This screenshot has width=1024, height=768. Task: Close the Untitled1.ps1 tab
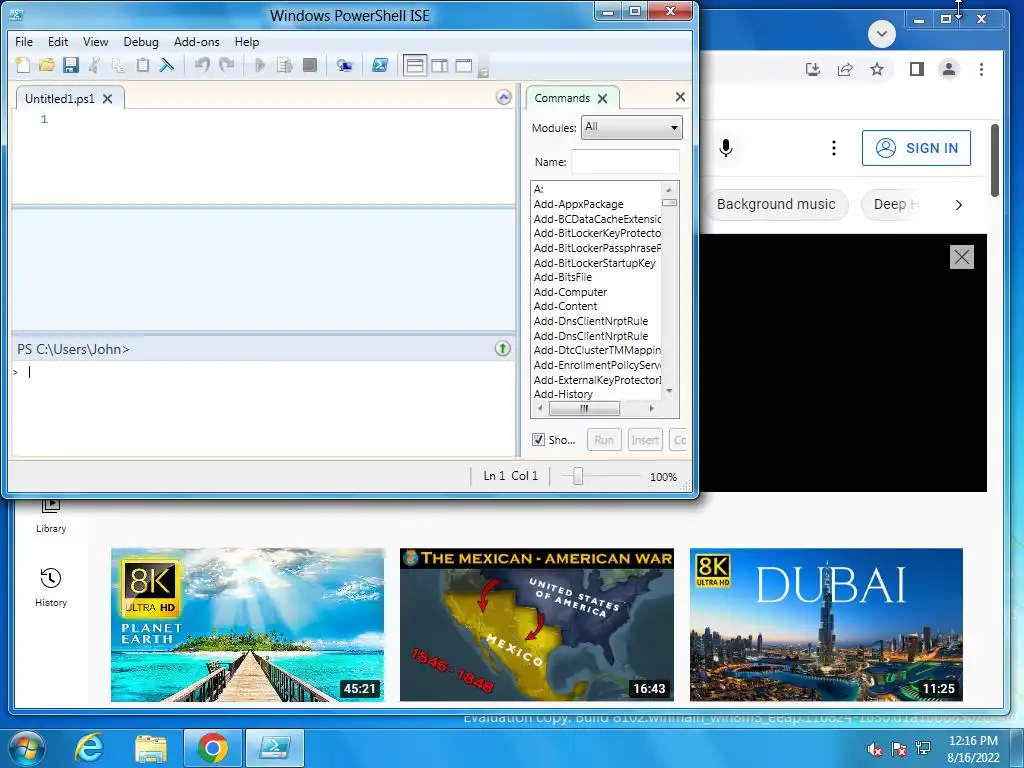(108, 99)
